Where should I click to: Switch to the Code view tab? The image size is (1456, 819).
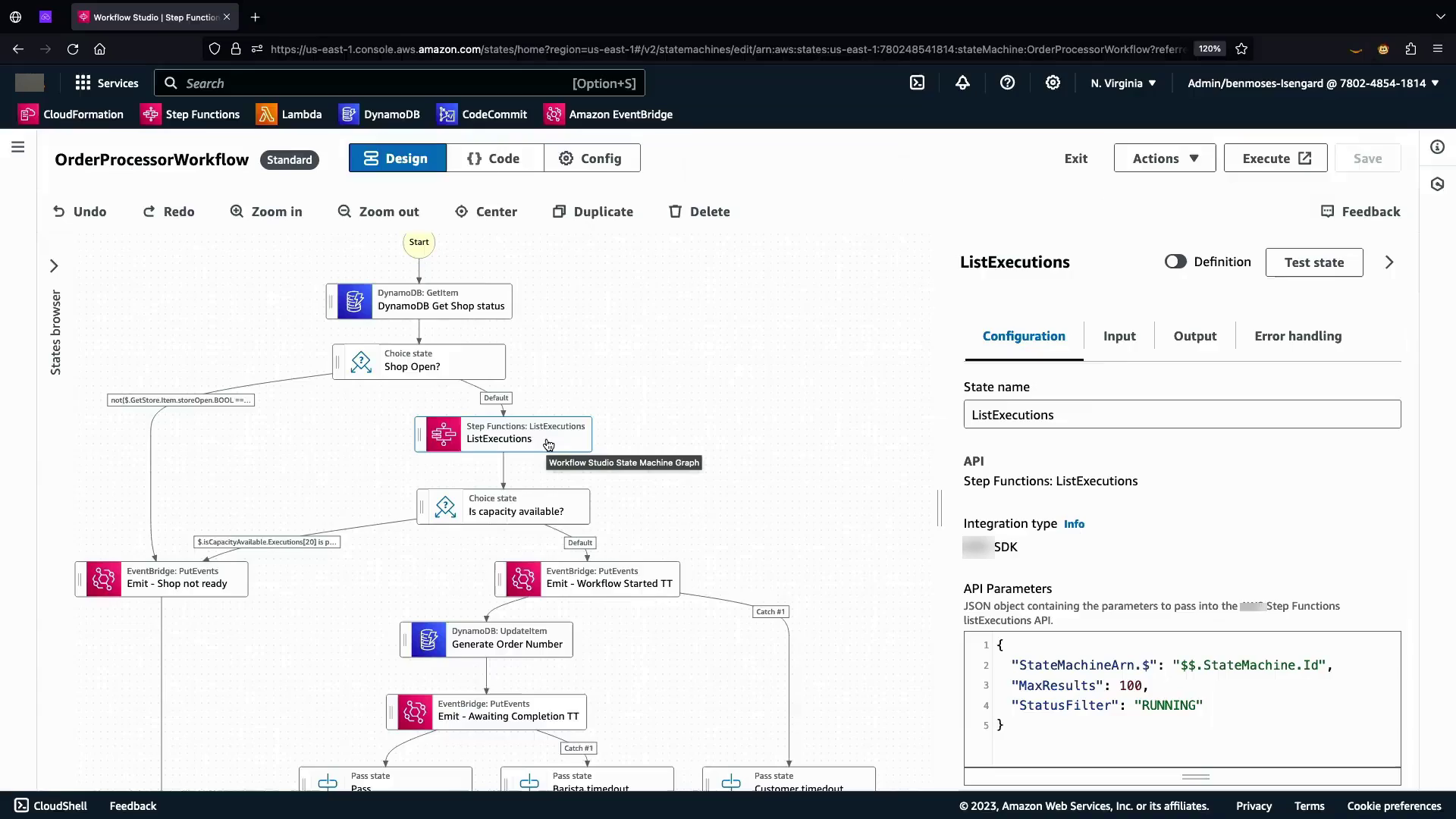pyautogui.click(x=494, y=158)
